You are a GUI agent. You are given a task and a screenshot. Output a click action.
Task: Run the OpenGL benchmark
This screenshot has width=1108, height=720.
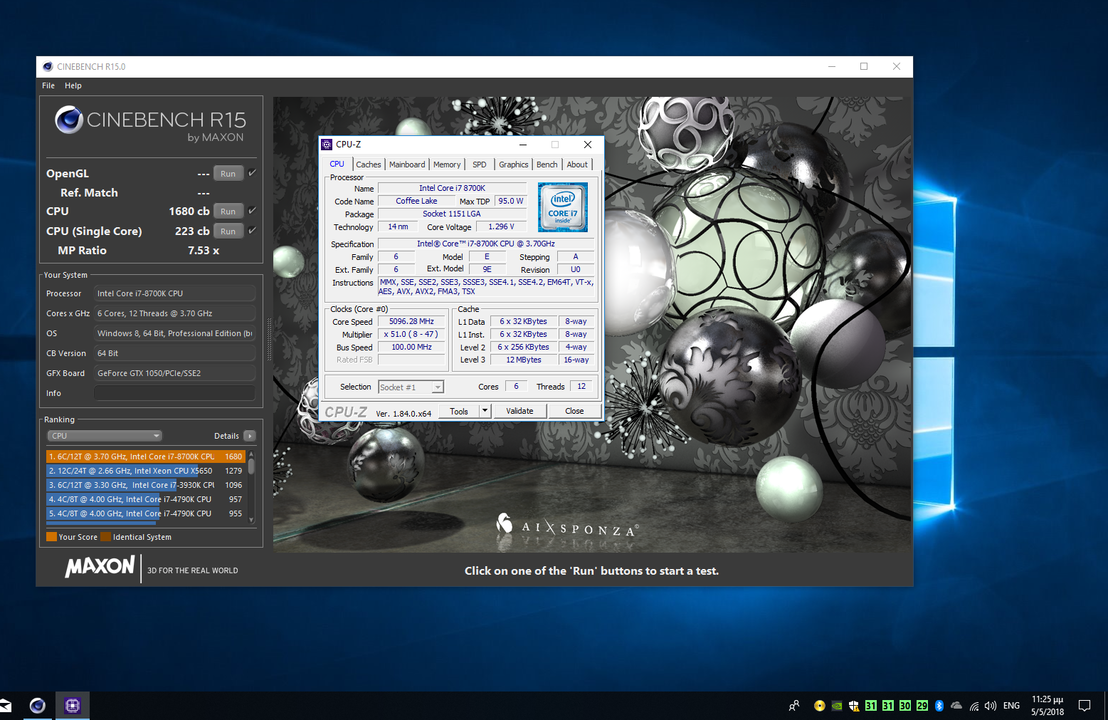point(228,173)
